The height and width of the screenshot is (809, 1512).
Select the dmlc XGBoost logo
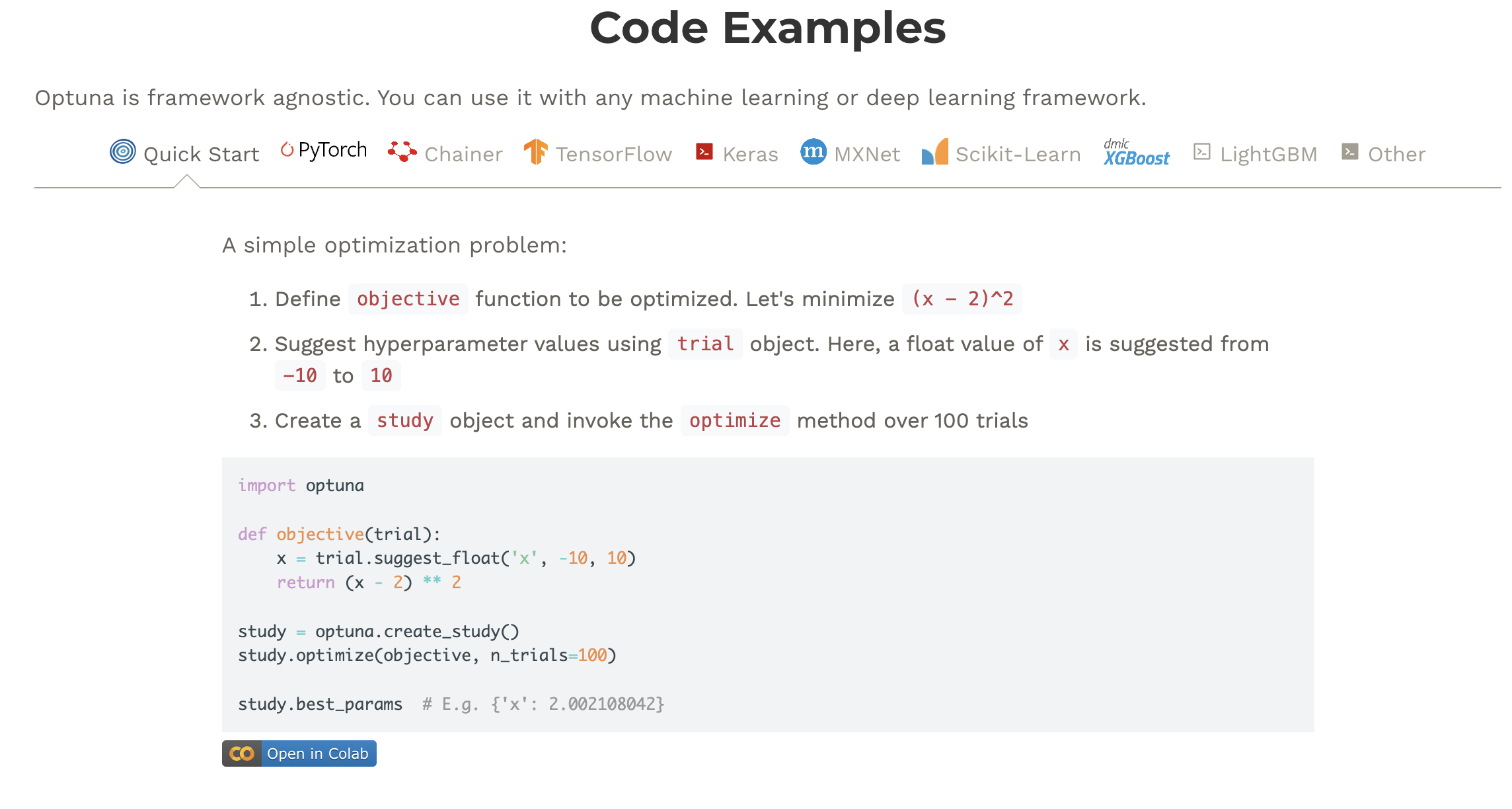click(x=1136, y=153)
